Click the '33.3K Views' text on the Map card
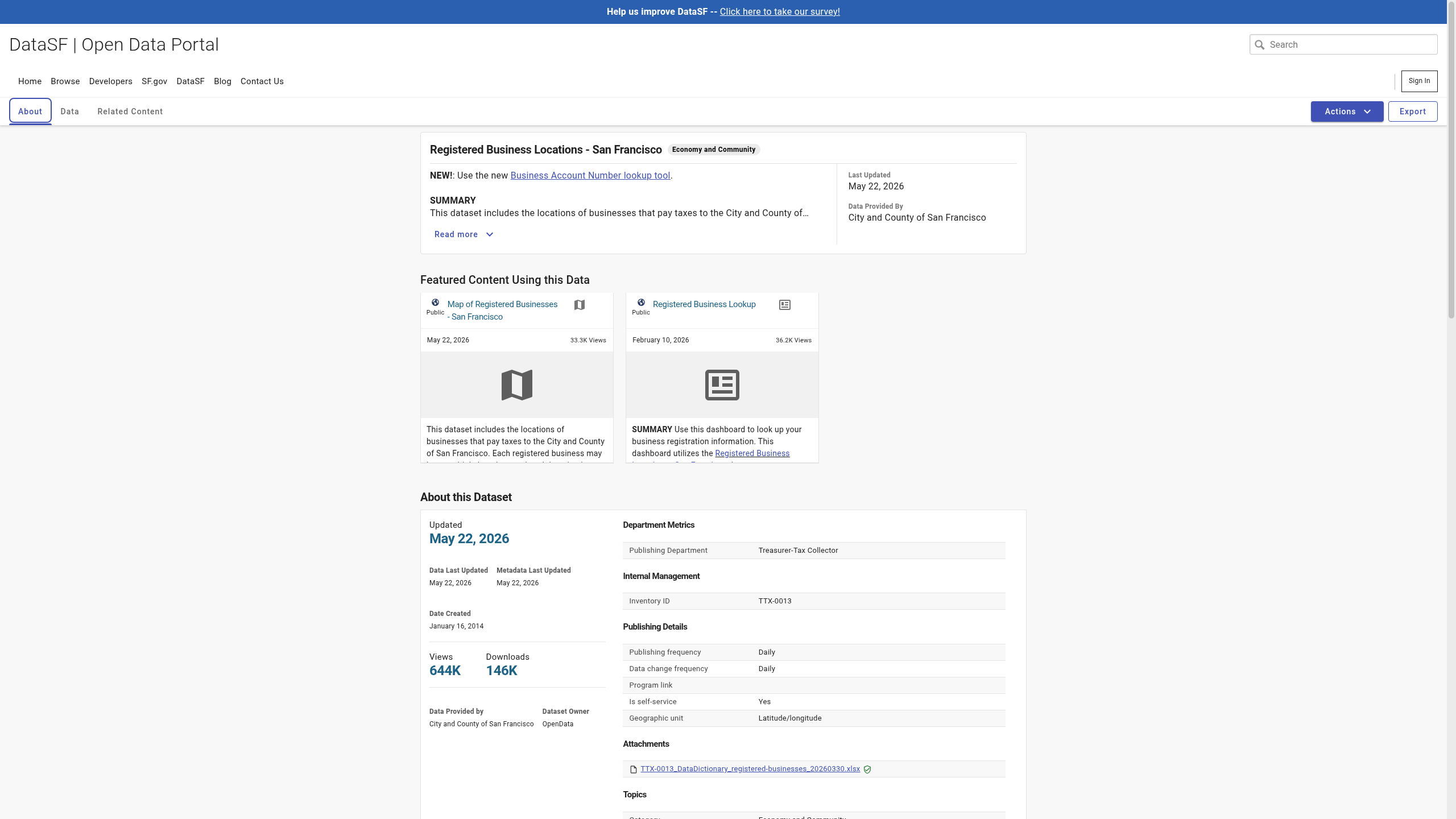 (x=588, y=340)
